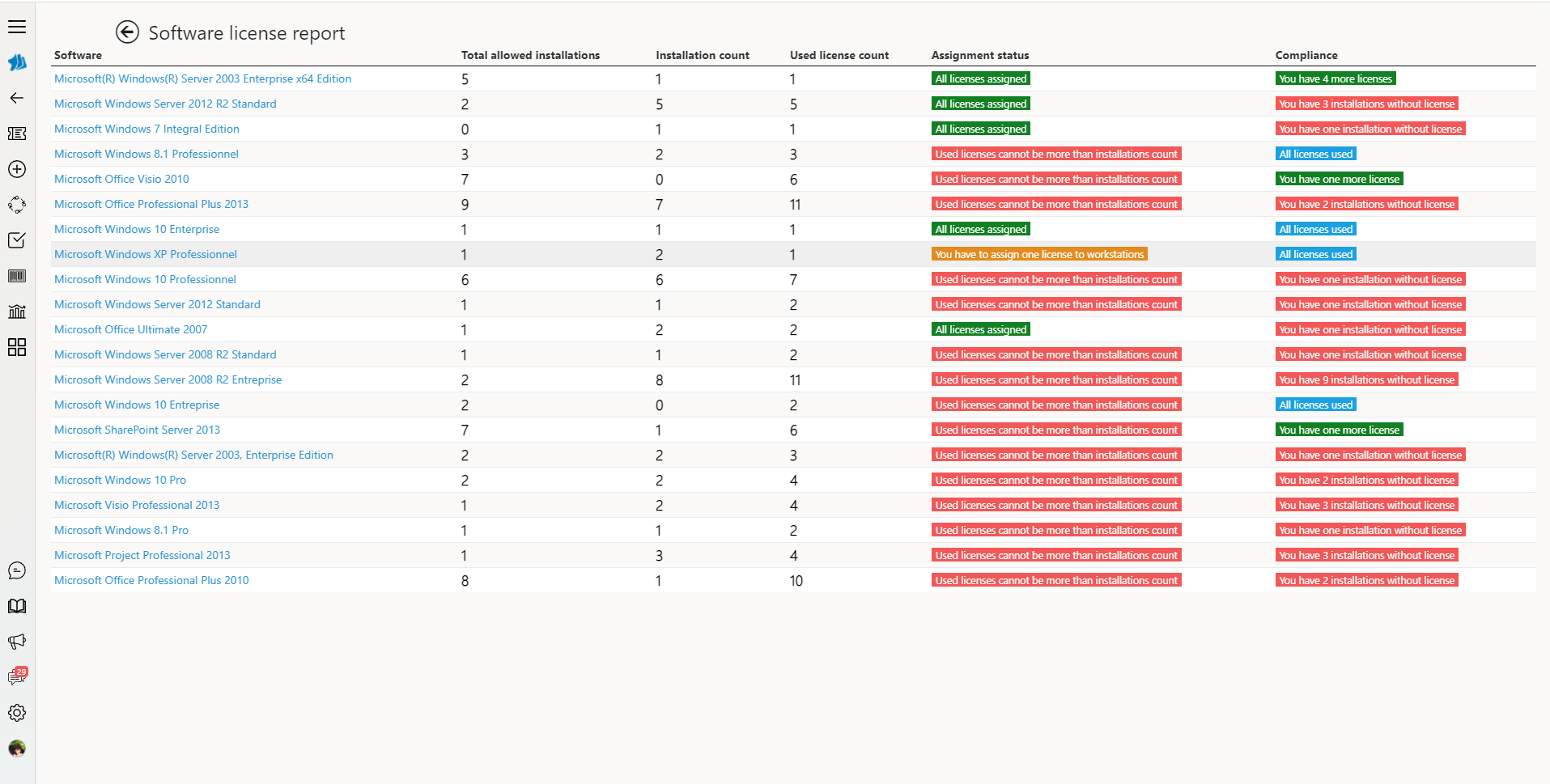Click 'You have one more license' in SharePoint row
1550x784 pixels.
[x=1339, y=430]
